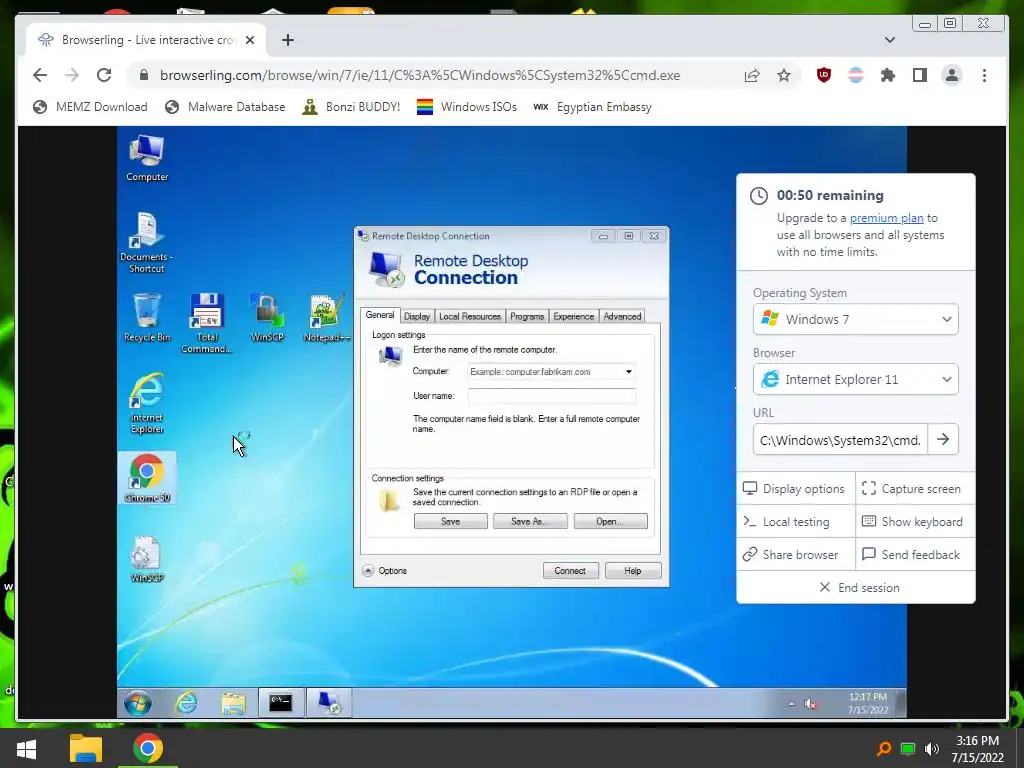Select the WinSCP settings file icon

tap(147, 559)
